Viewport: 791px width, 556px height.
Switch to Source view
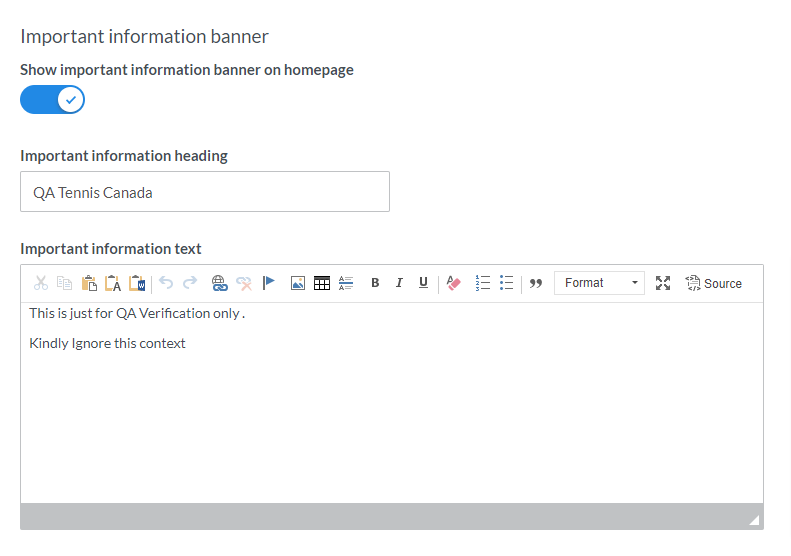(713, 283)
